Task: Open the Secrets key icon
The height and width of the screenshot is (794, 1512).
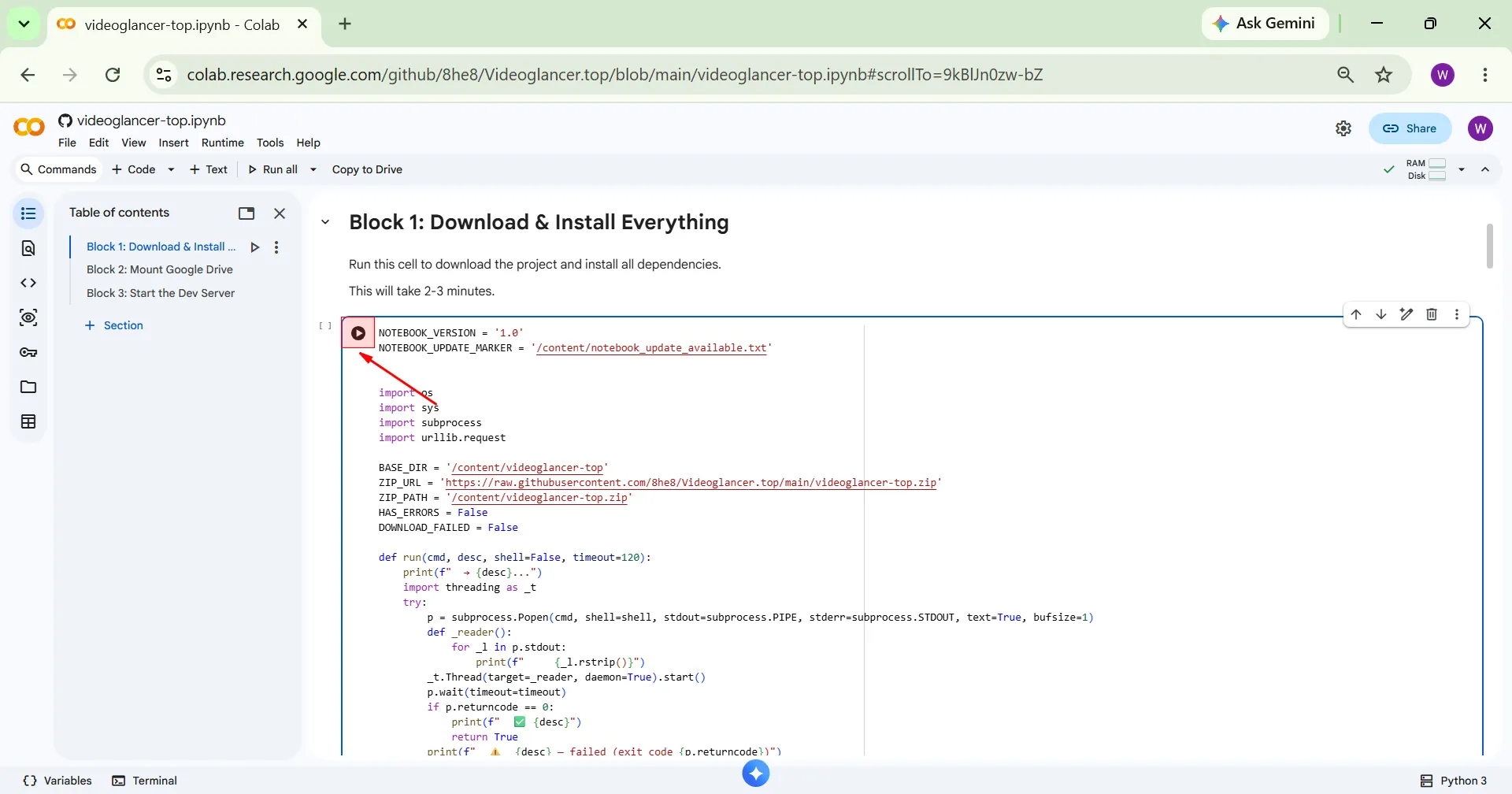Action: (28, 352)
